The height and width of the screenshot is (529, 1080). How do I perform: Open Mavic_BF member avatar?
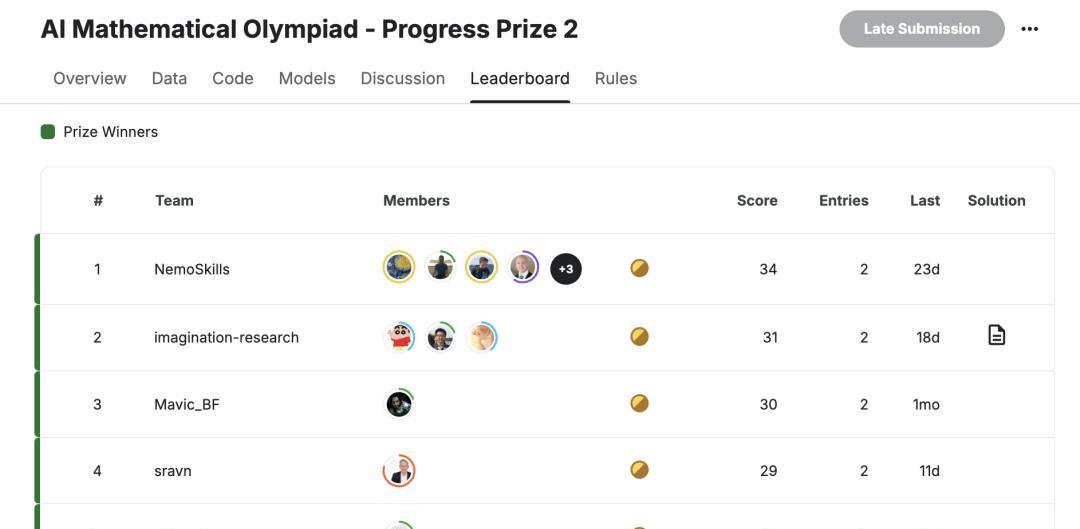(399, 404)
